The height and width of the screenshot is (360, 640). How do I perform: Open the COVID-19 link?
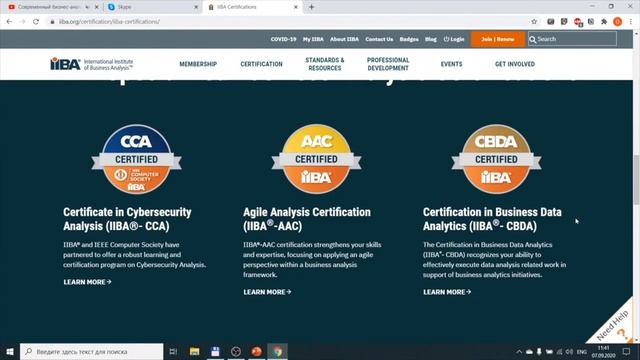283,39
